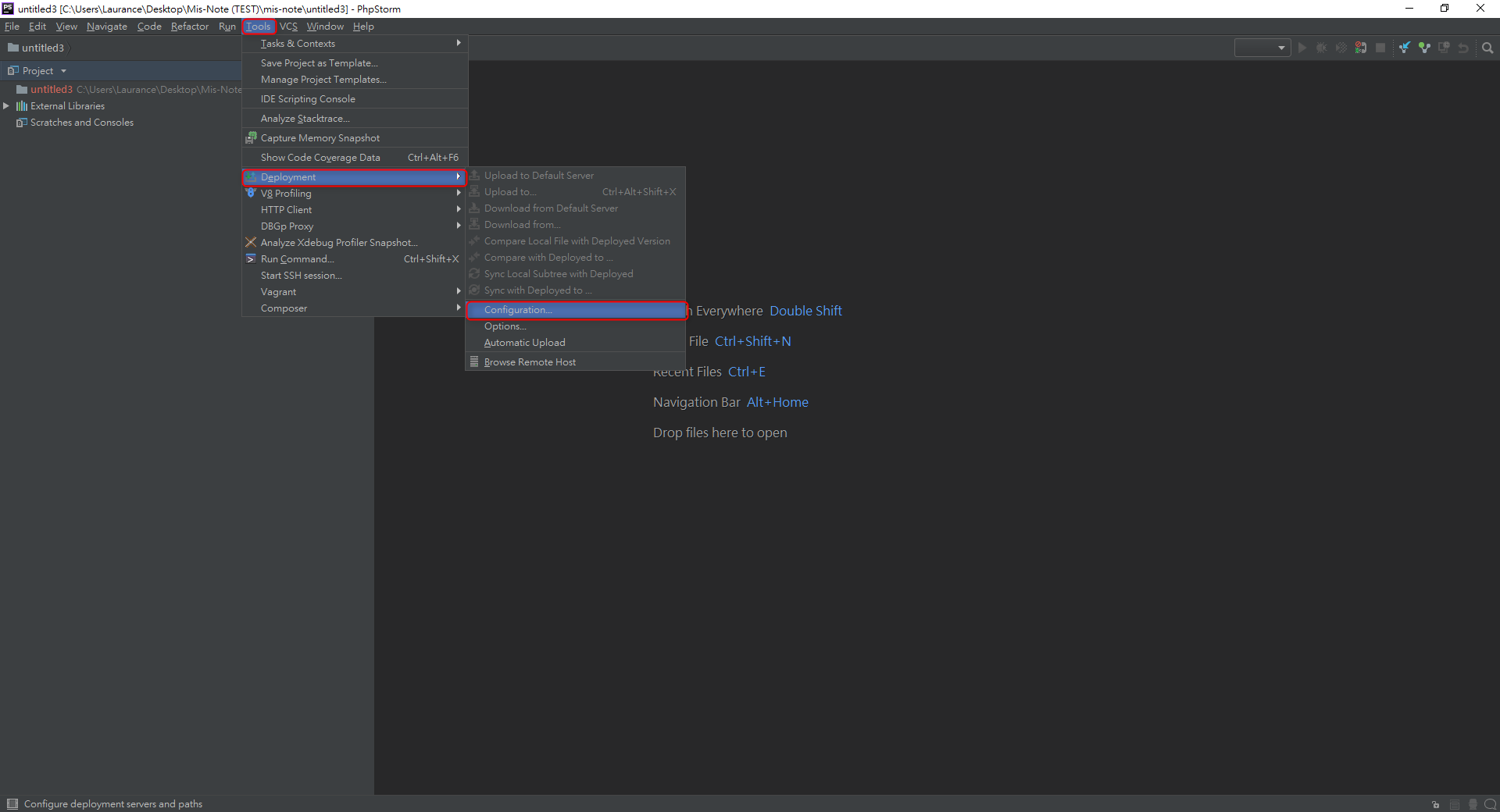The image size is (1500, 812).
Task: Click 'Drop files here to open' text
Action: click(x=720, y=433)
